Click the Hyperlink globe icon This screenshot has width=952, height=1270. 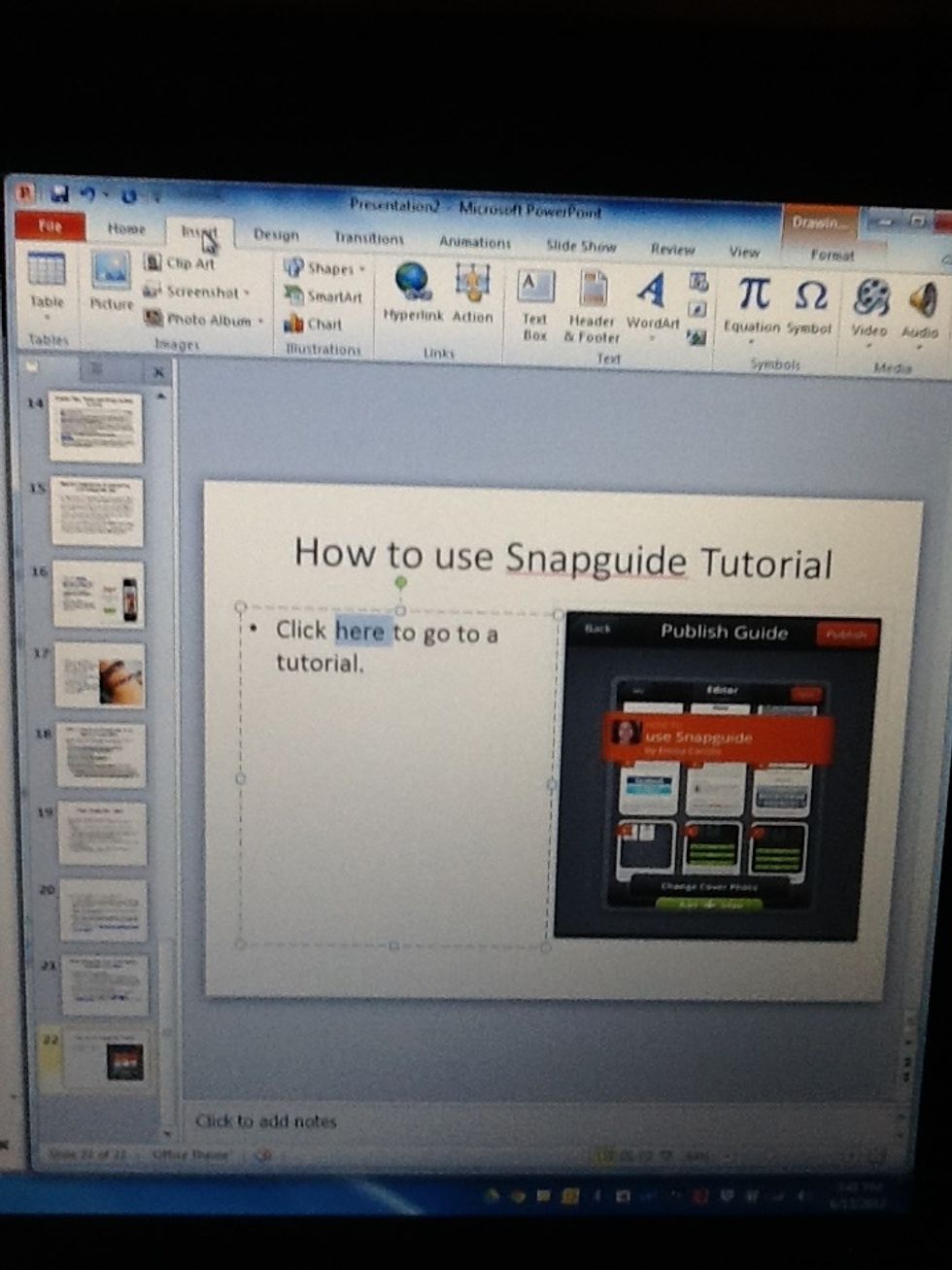point(413,281)
